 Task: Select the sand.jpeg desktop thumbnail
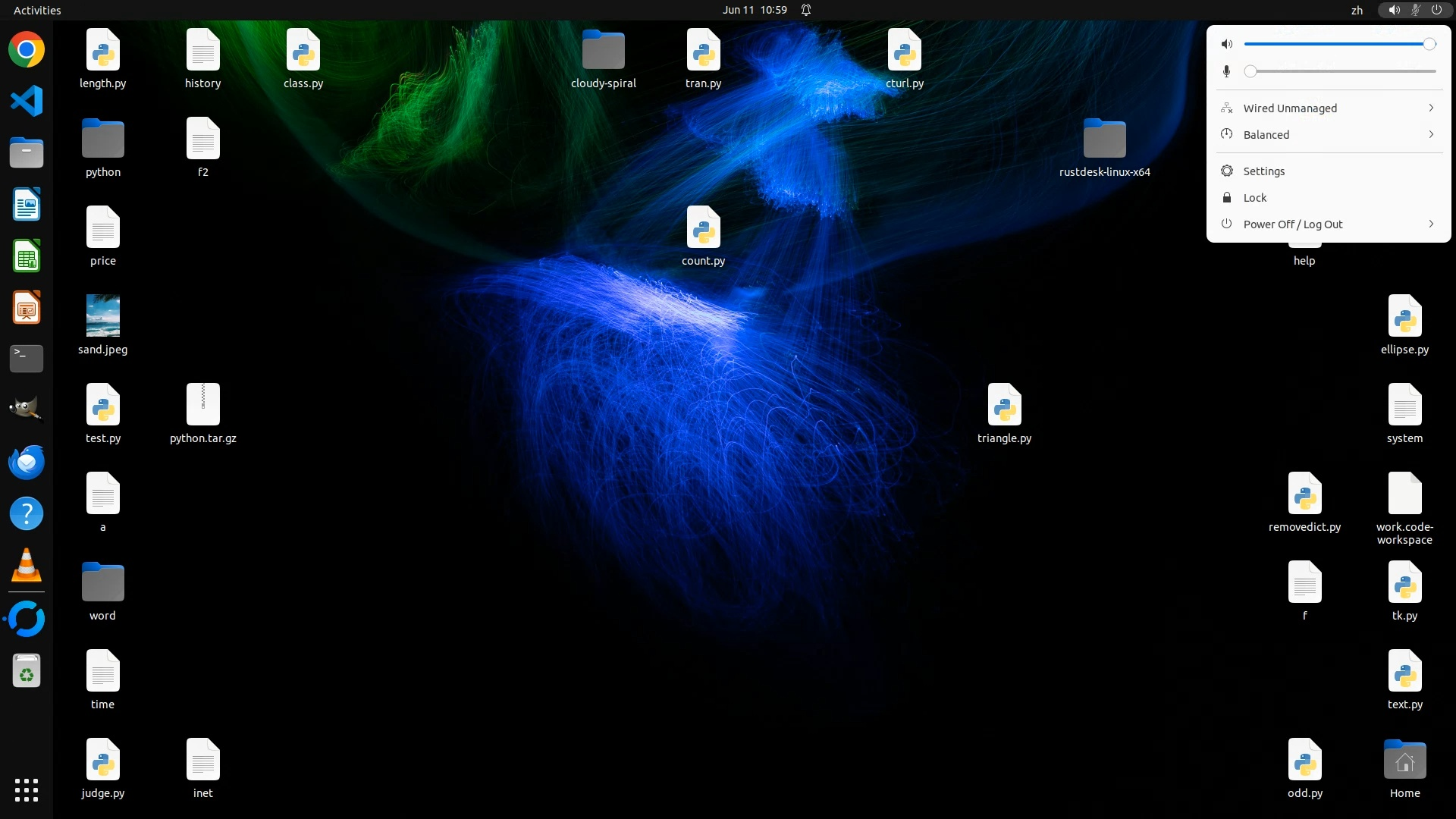[x=103, y=315]
